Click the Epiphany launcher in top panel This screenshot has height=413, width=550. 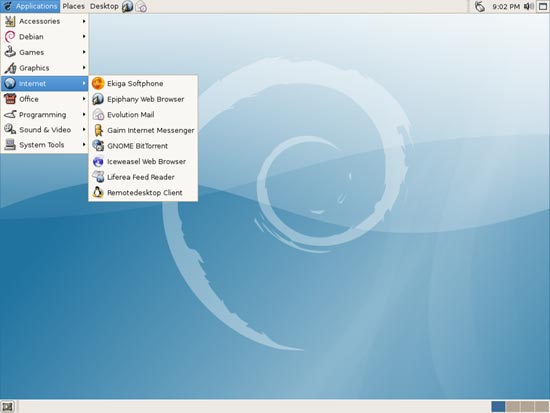coord(127,6)
